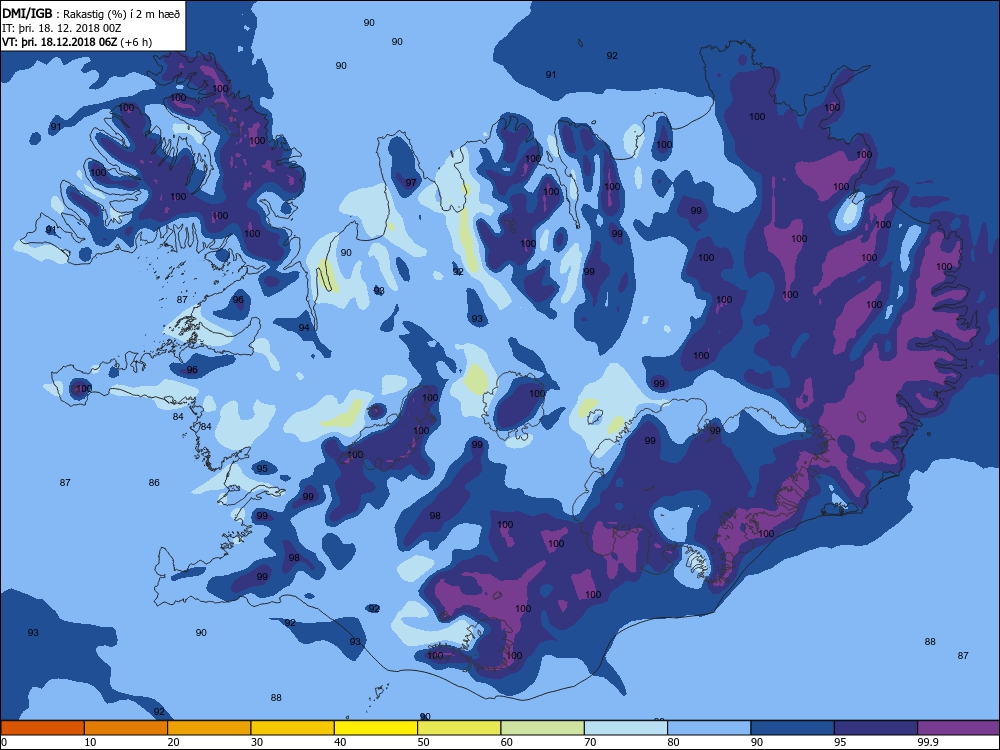This screenshot has height=750, width=1000.
Task: Select the light blue 80–90 legend swatch
Action: 709,728
